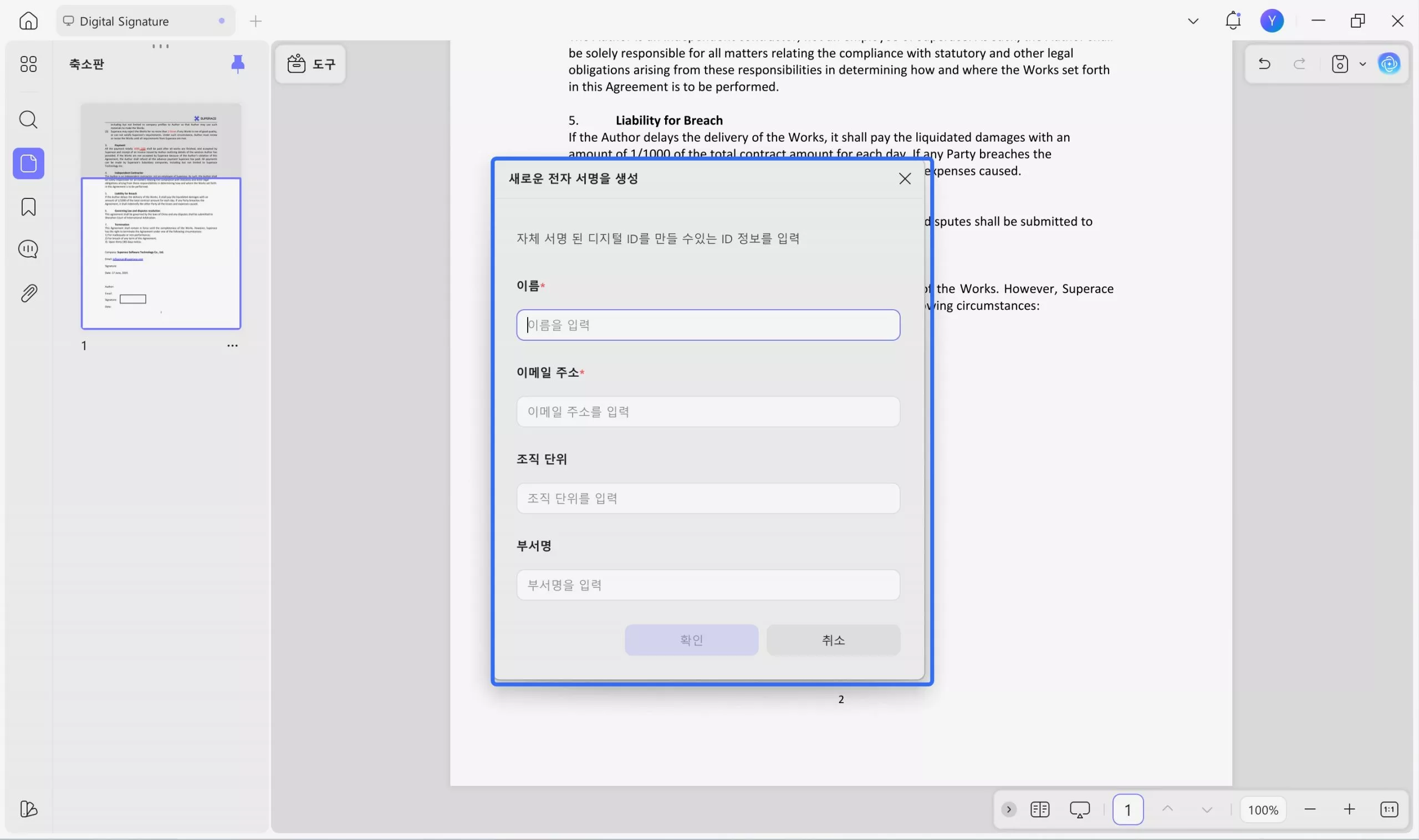This screenshot has width=1419, height=840.
Task: Toggle the thumbnails sidebar icon
Action: pyautogui.click(x=28, y=163)
